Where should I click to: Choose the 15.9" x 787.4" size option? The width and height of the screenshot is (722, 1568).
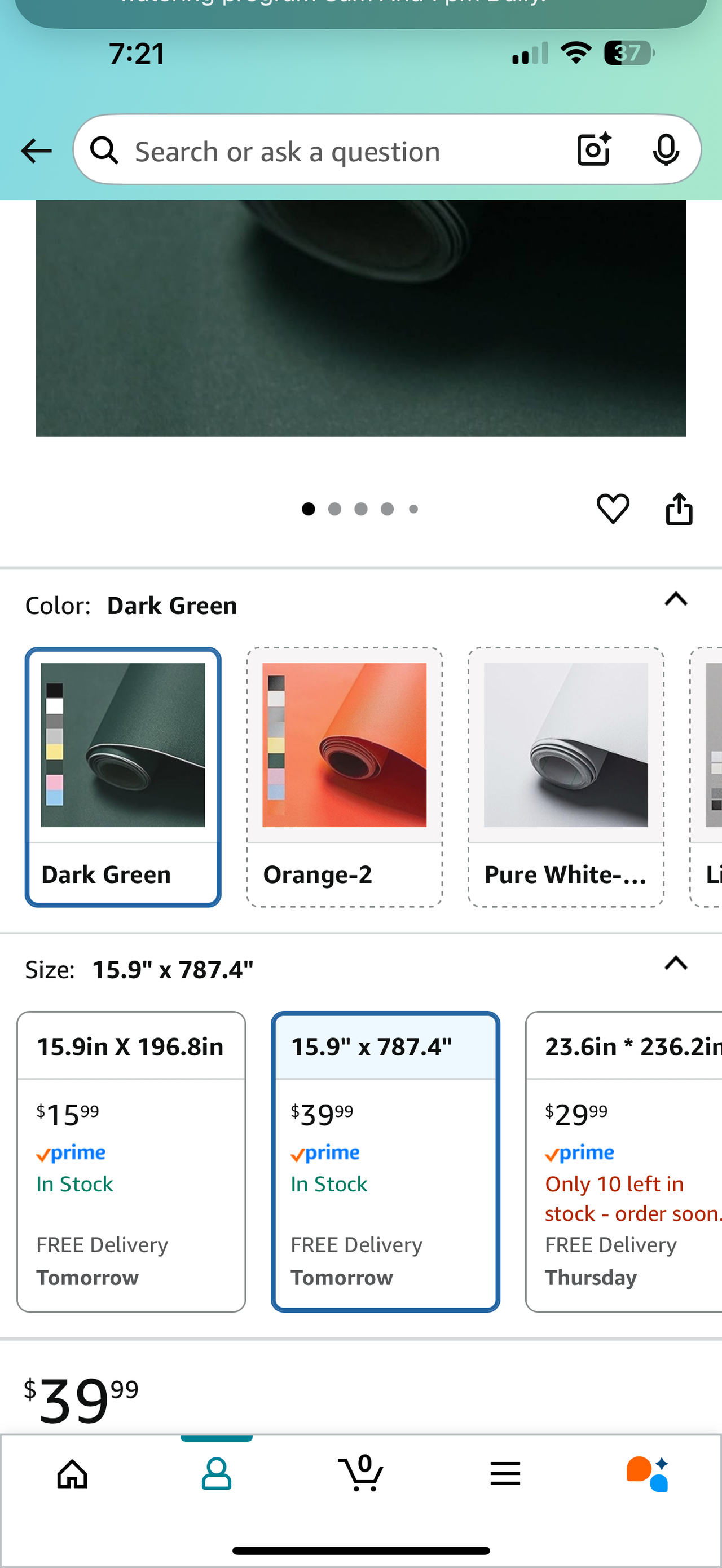[385, 1161]
